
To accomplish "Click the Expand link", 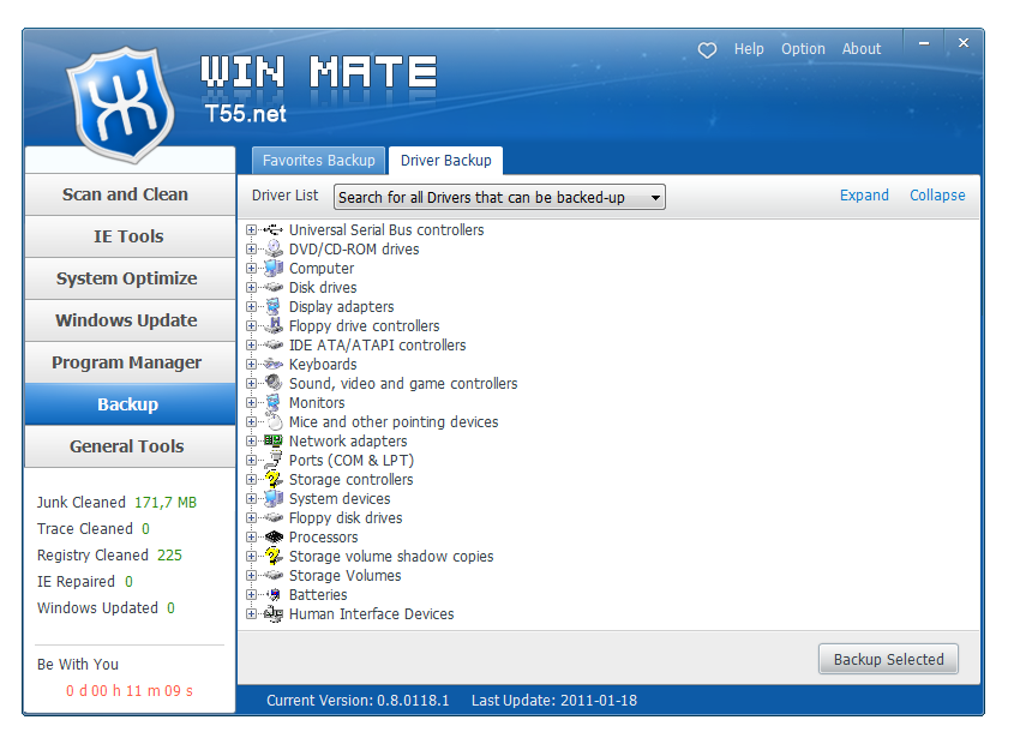I will 864,195.
